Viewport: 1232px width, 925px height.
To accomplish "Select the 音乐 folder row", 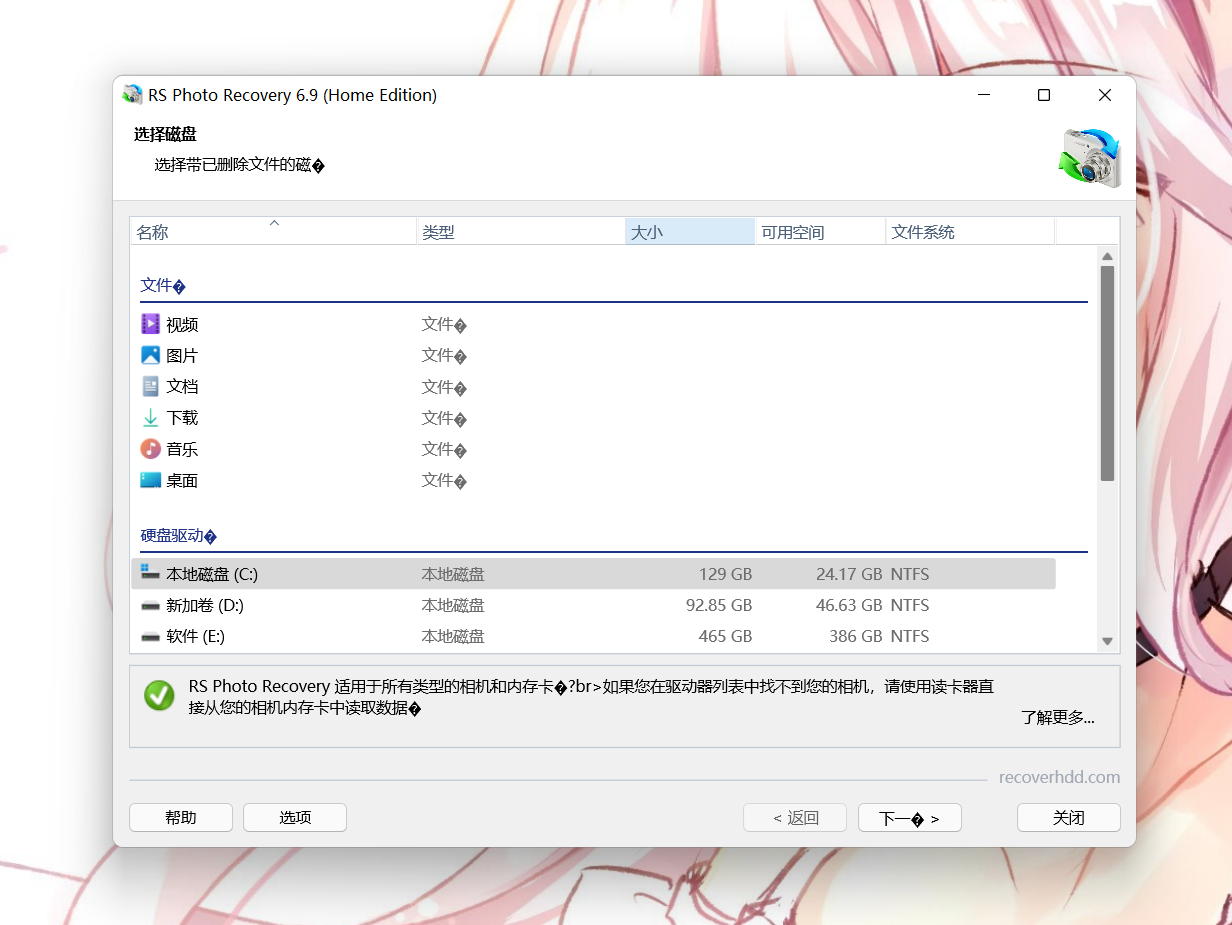I will pos(593,449).
